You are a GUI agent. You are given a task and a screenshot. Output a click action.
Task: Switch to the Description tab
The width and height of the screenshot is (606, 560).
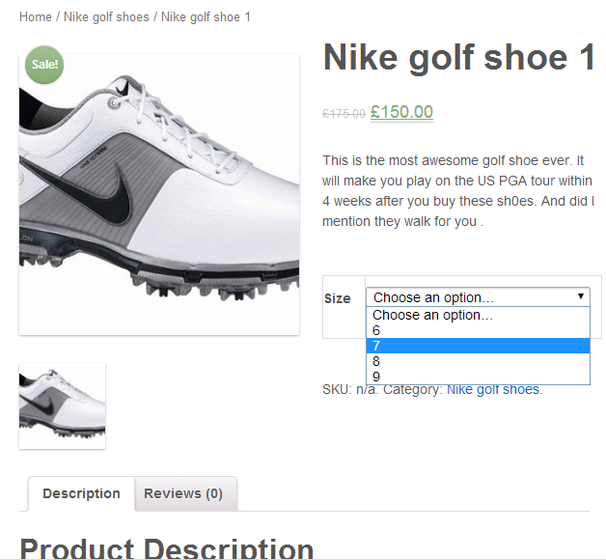tap(81, 494)
